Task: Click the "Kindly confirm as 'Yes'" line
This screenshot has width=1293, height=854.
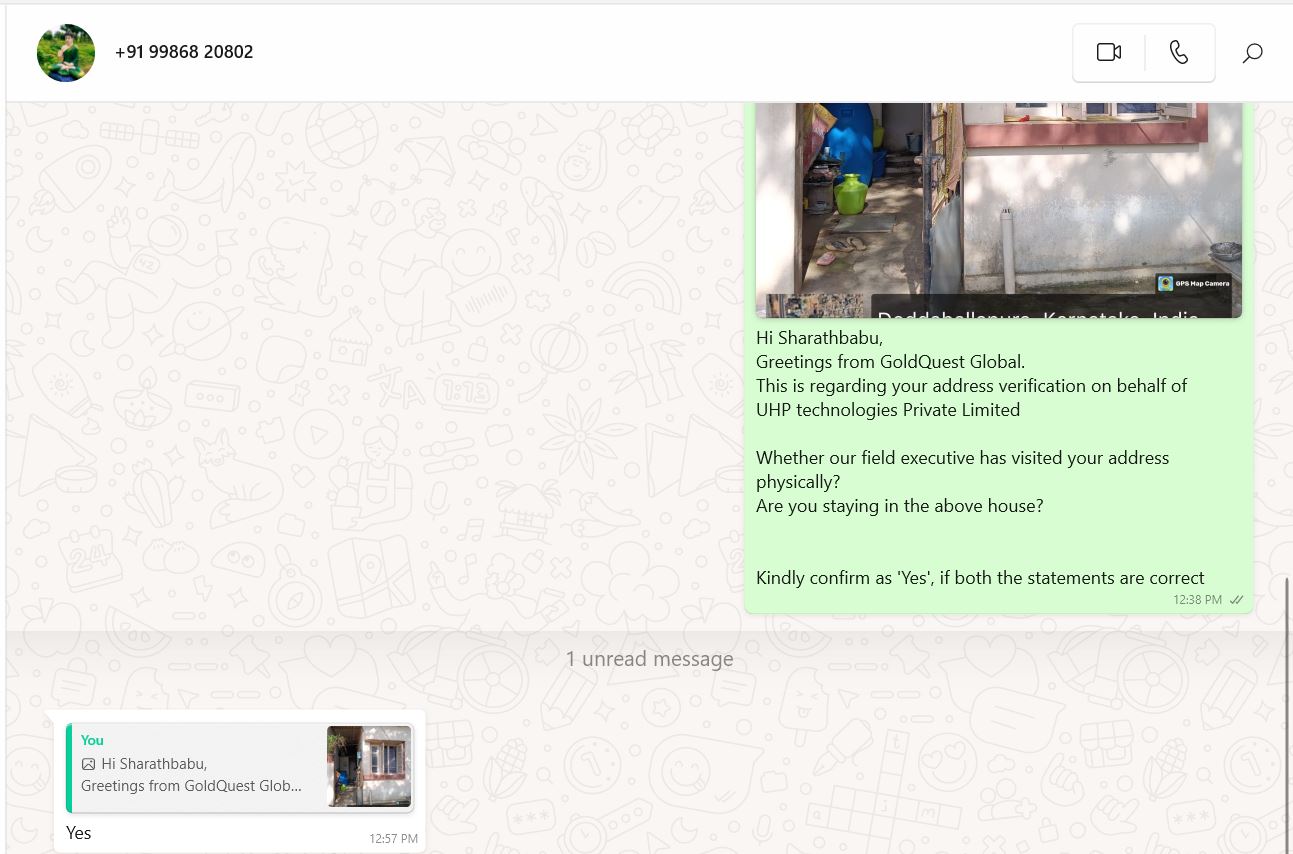Action: click(980, 578)
